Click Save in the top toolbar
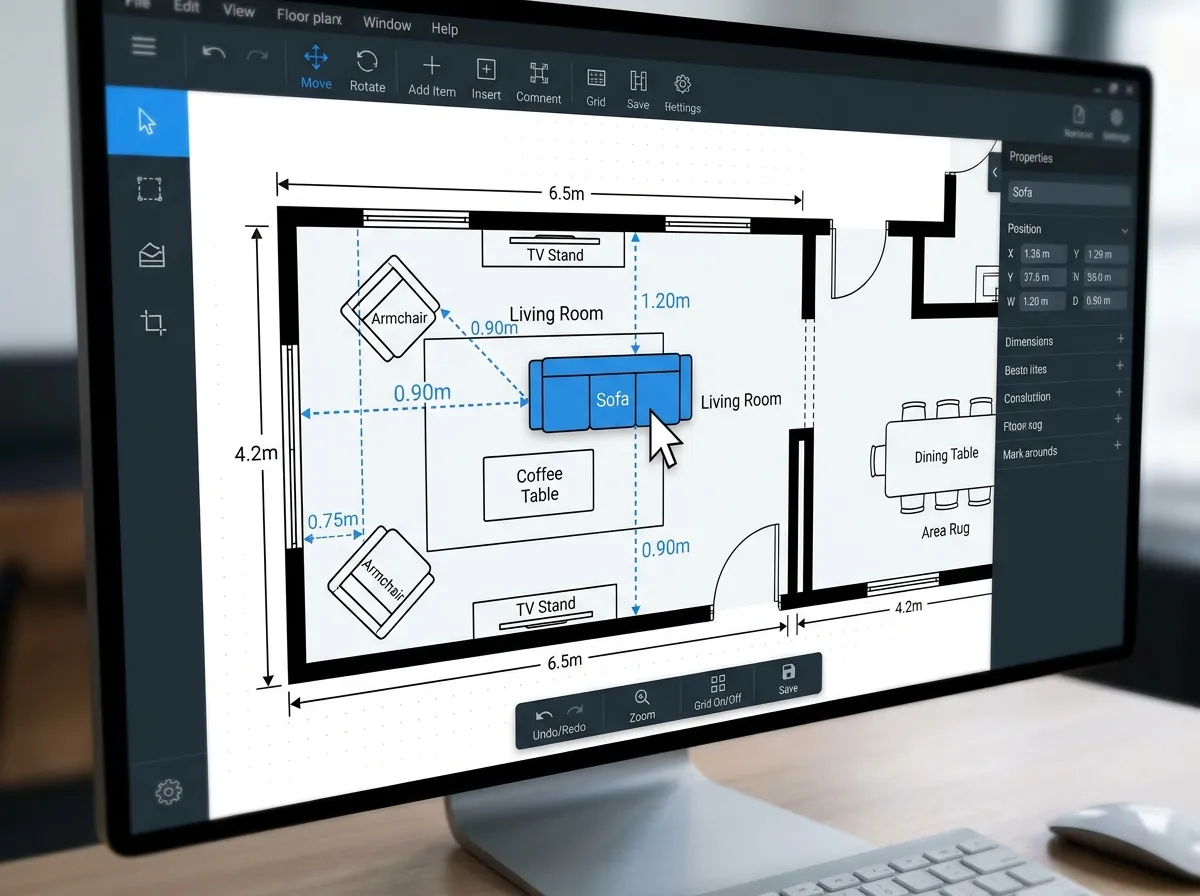 click(x=638, y=90)
